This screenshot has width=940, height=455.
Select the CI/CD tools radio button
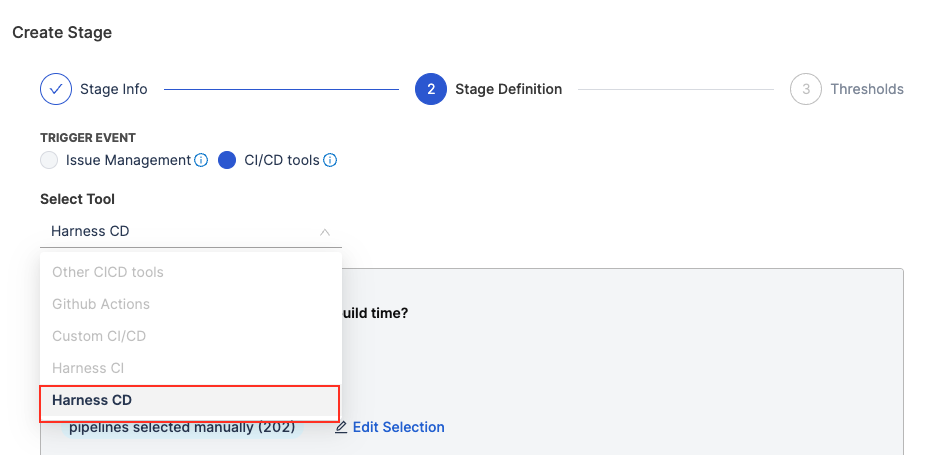click(227, 160)
